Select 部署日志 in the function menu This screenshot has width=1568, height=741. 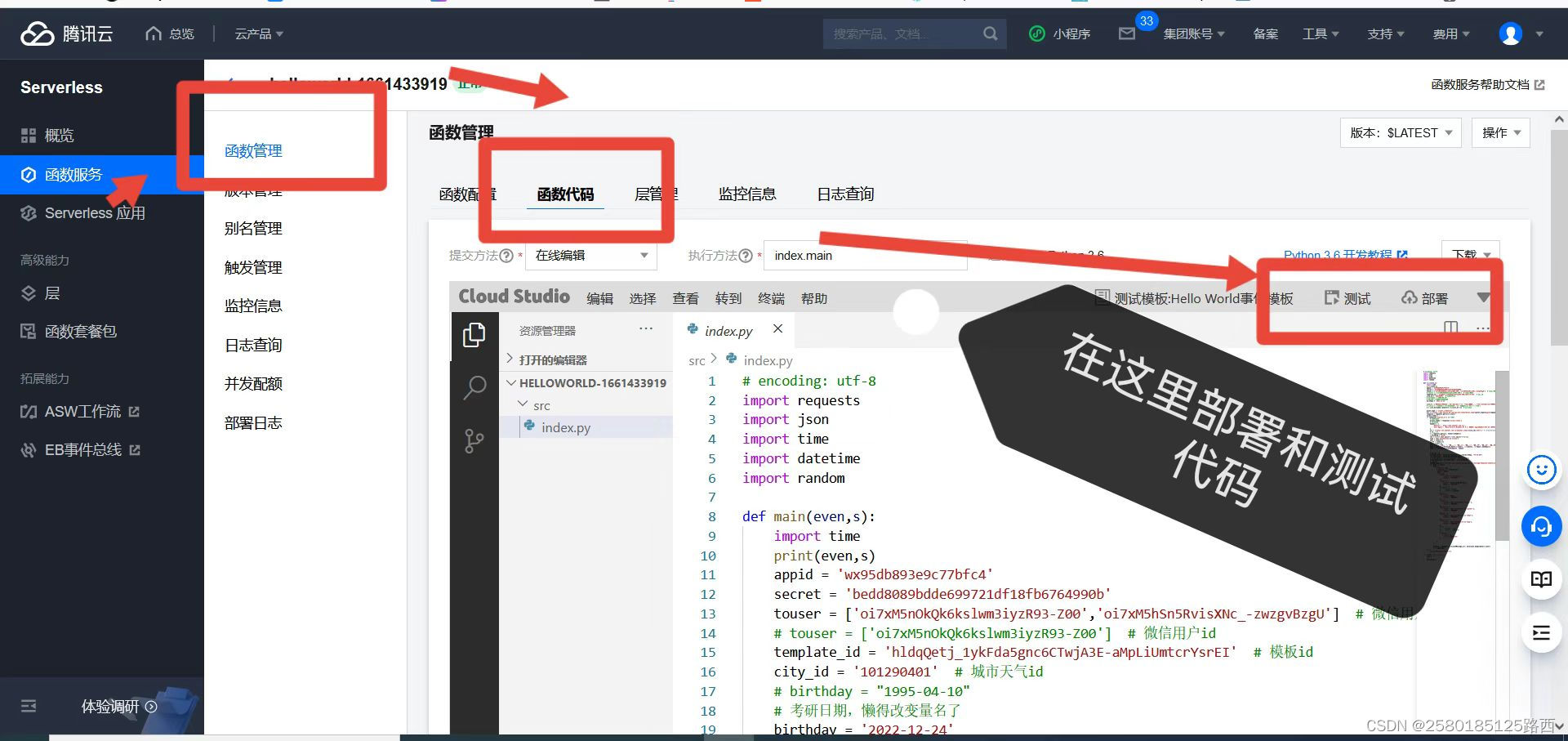253,422
